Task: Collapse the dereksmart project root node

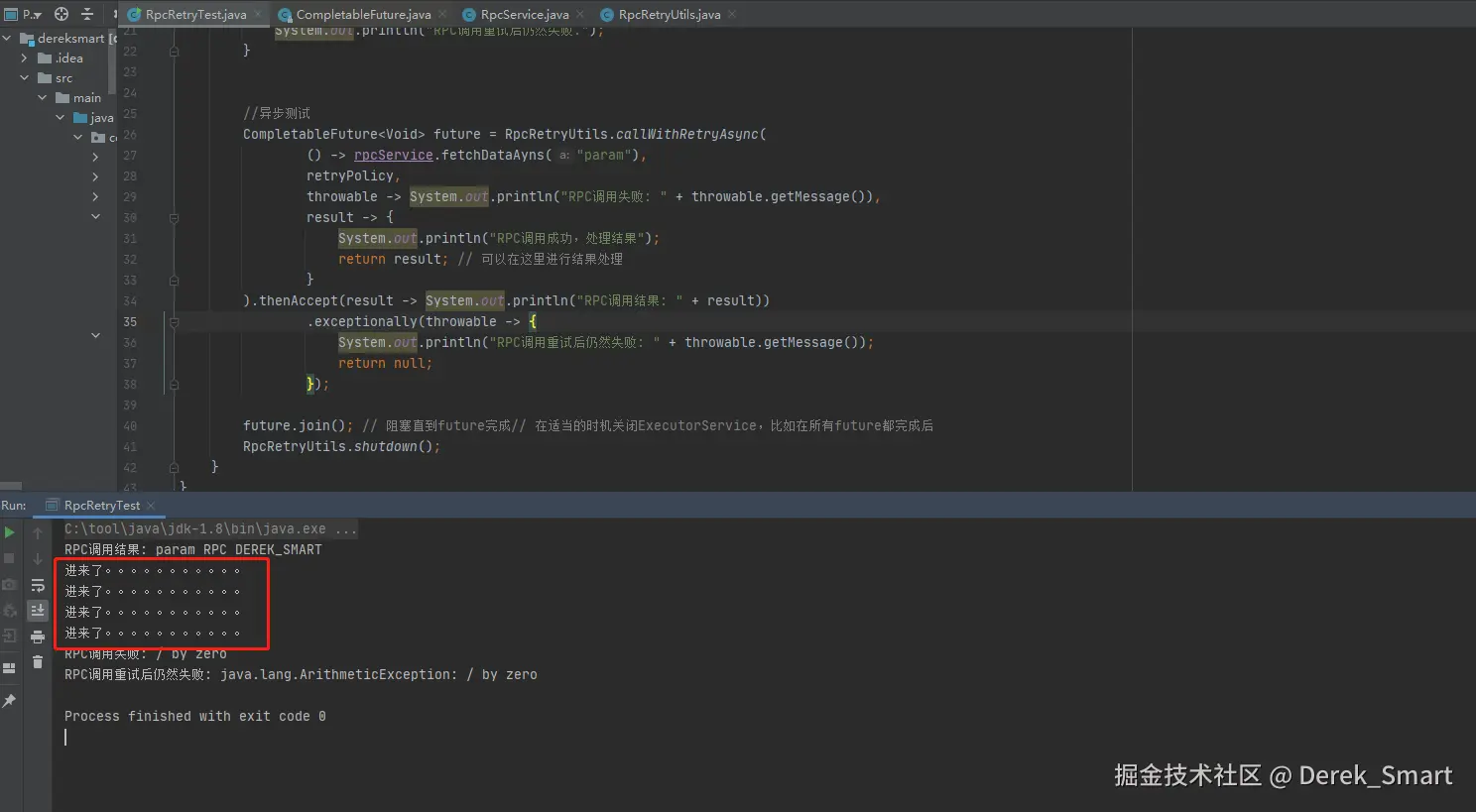Action: click(x=7, y=39)
